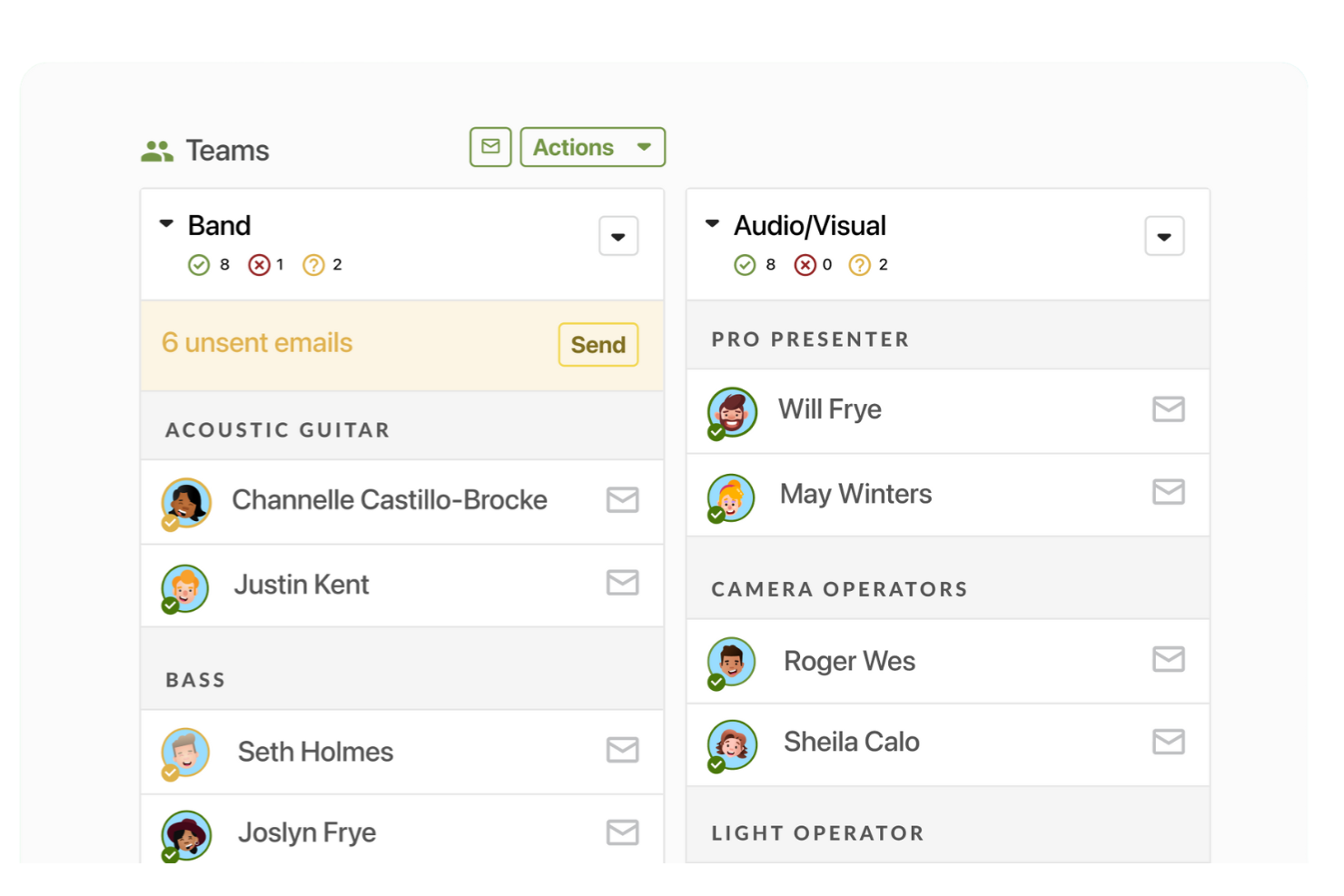Select the Pro Presenter section header
Screen dimensions: 1344x896
(810, 339)
